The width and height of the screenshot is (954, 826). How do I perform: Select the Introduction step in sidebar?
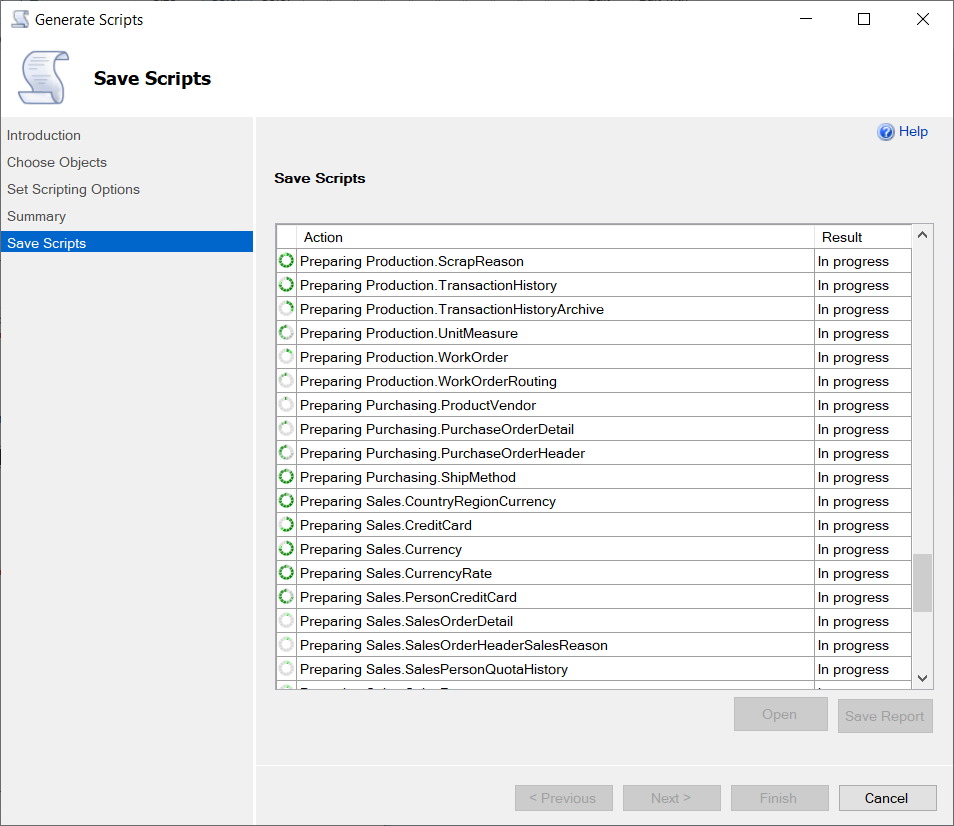coord(43,135)
